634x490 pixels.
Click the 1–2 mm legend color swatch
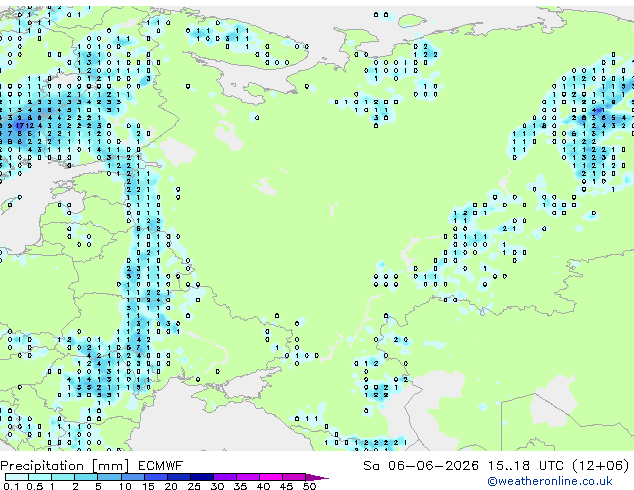(63, 477)
